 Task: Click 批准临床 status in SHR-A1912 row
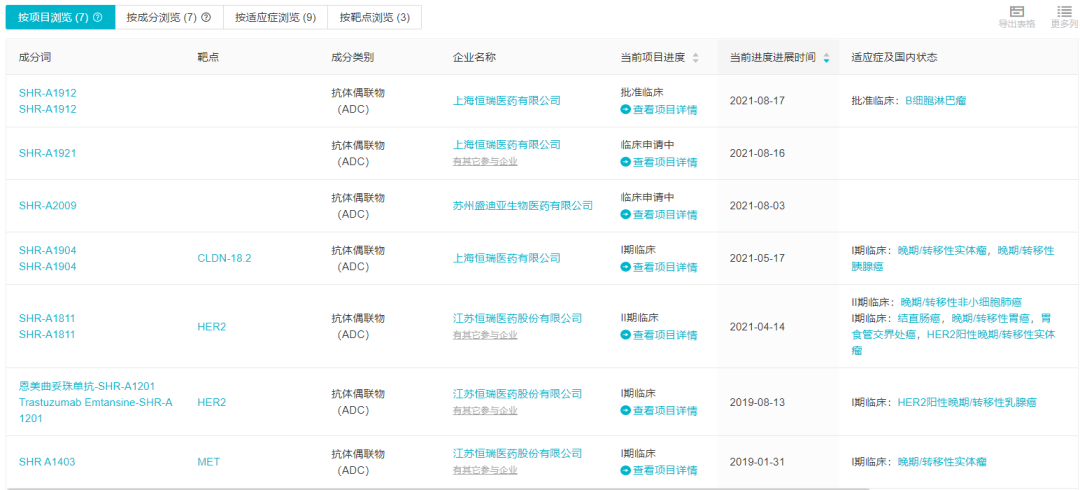pyautogui.click(x=642, y=92)
